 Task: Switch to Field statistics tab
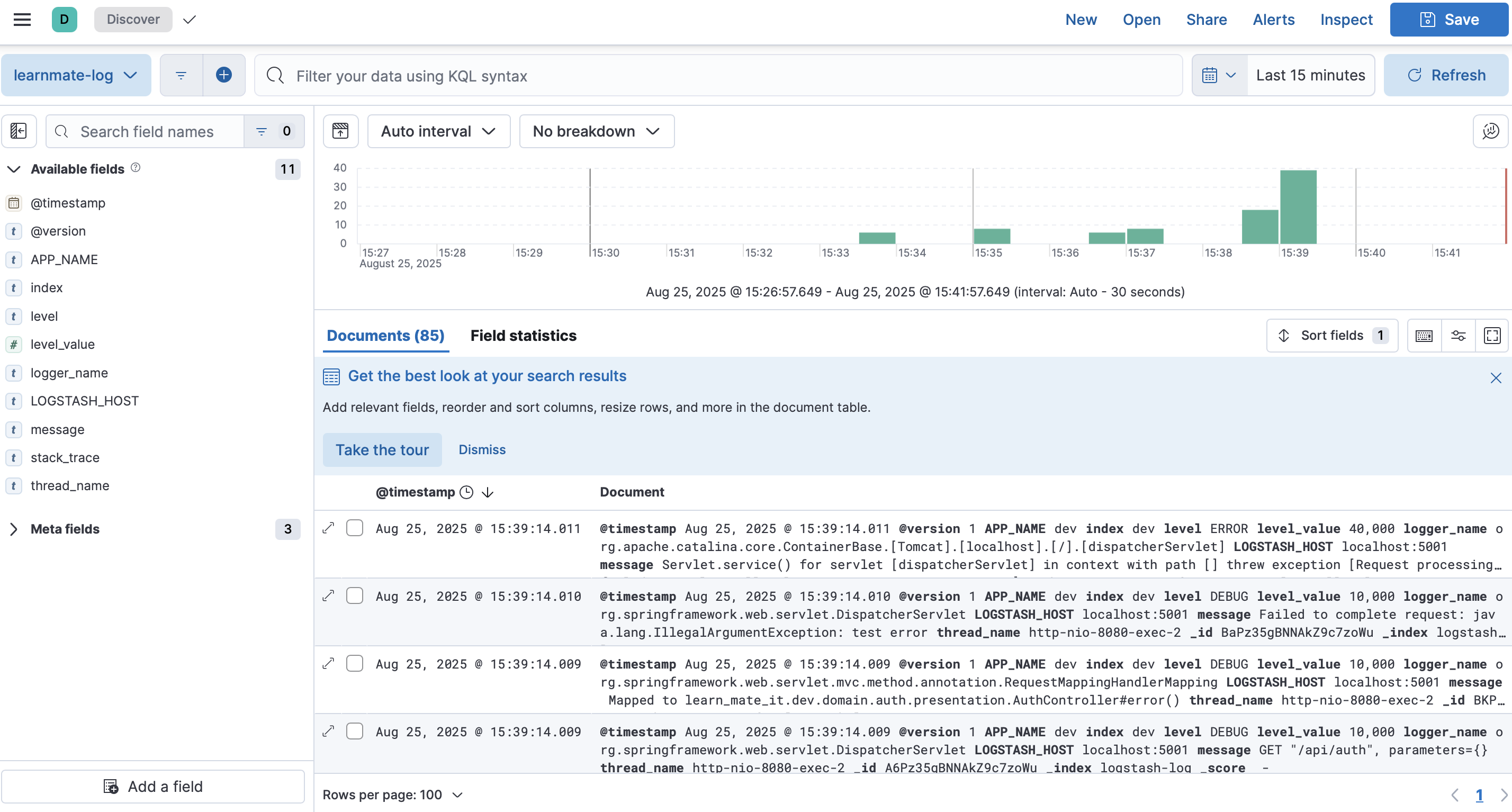[x=523, y=336]
